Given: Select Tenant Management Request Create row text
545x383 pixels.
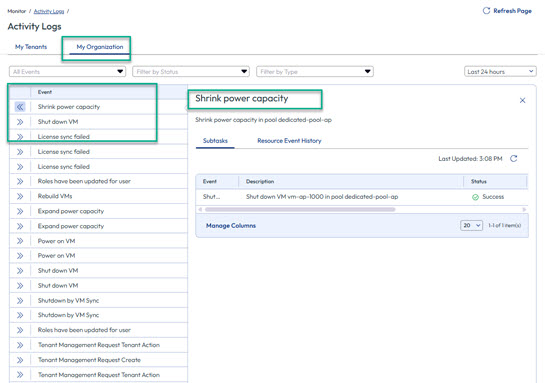Looking at the screenshot, I should (89, 360).
